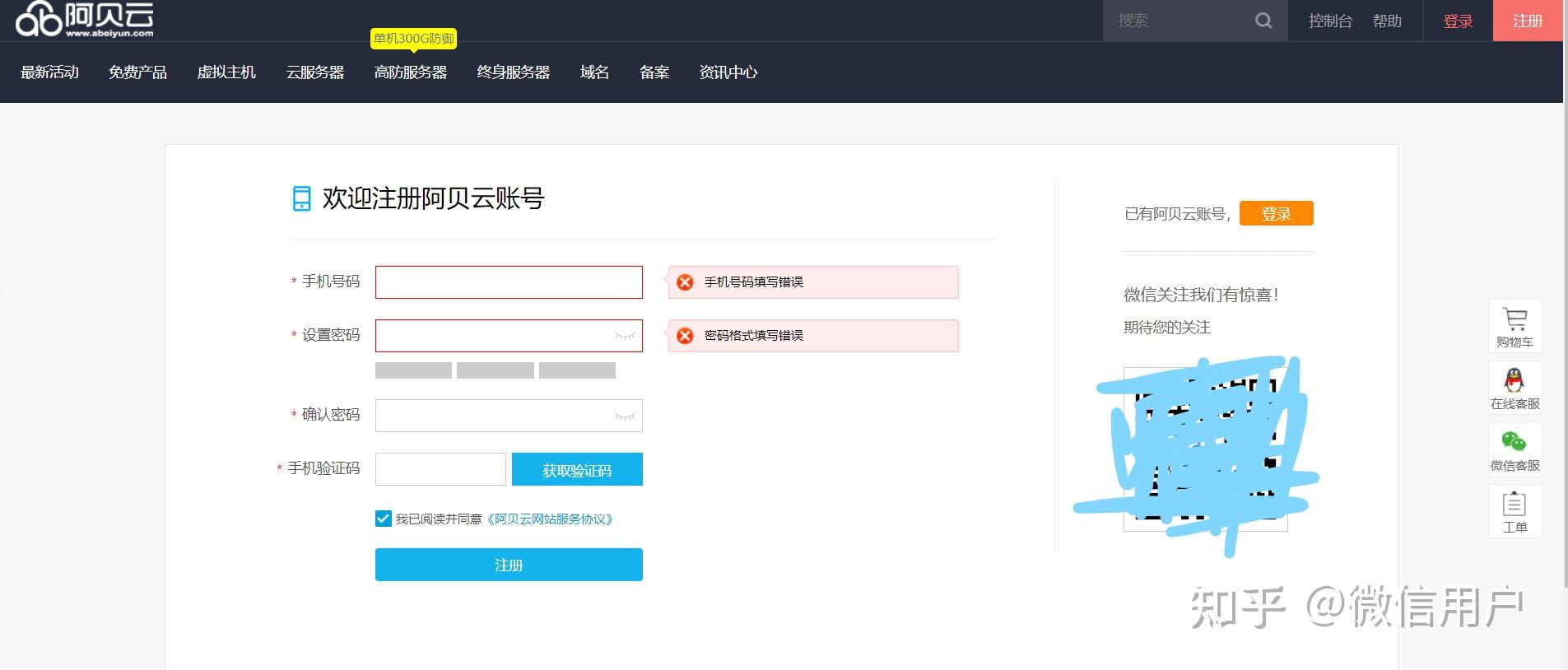Click 控制台 in top bar
Image resolution: width=1568 pixels, height=670 pixels.
click(1331, 21)
